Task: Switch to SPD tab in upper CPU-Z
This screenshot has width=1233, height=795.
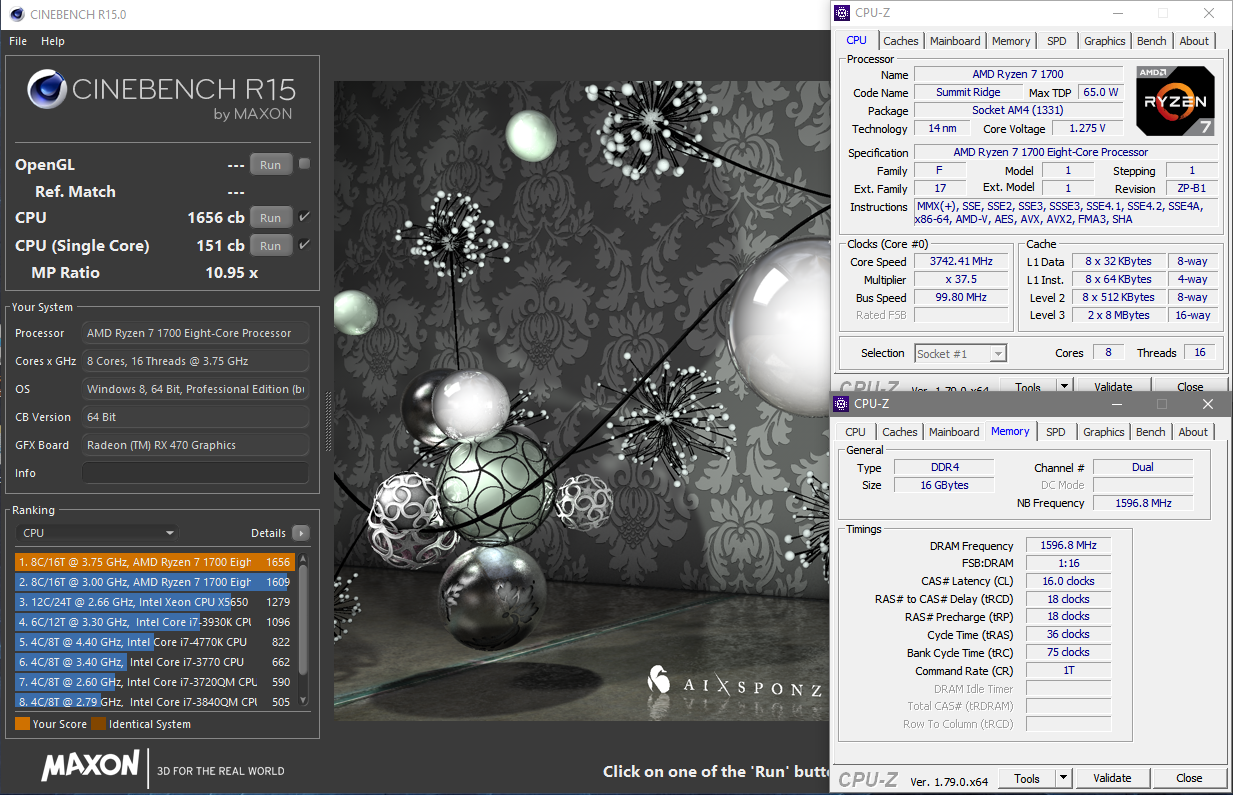Action: point(1057,41)
